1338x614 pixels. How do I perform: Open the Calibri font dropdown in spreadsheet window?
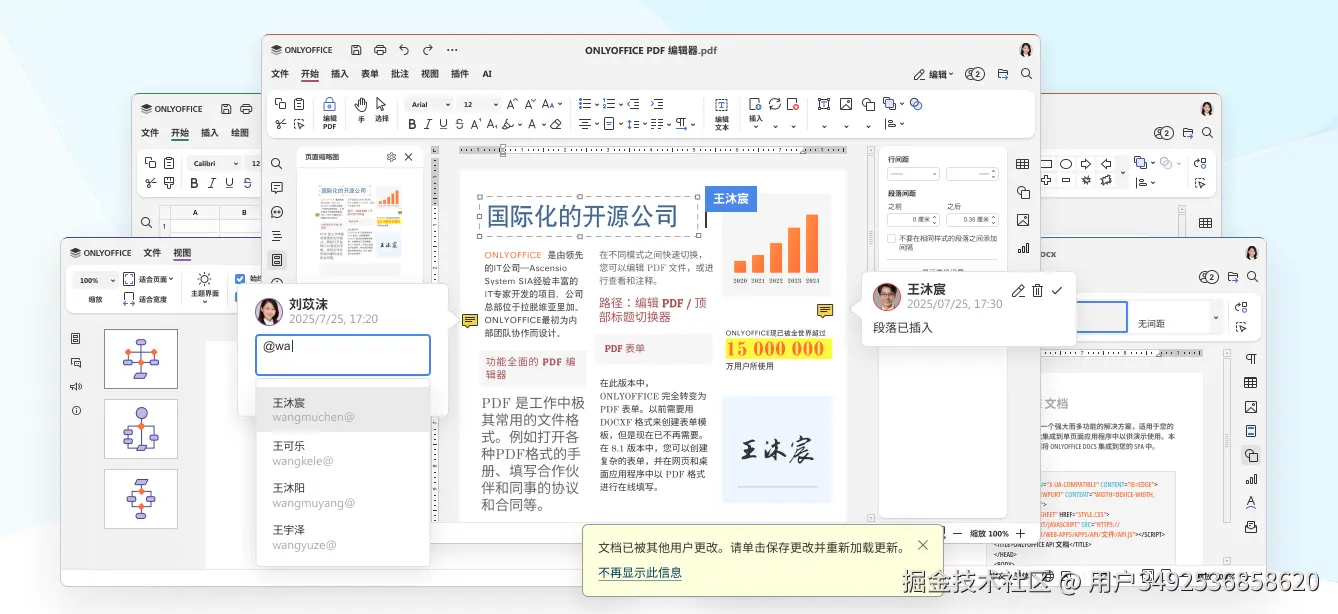215,163
